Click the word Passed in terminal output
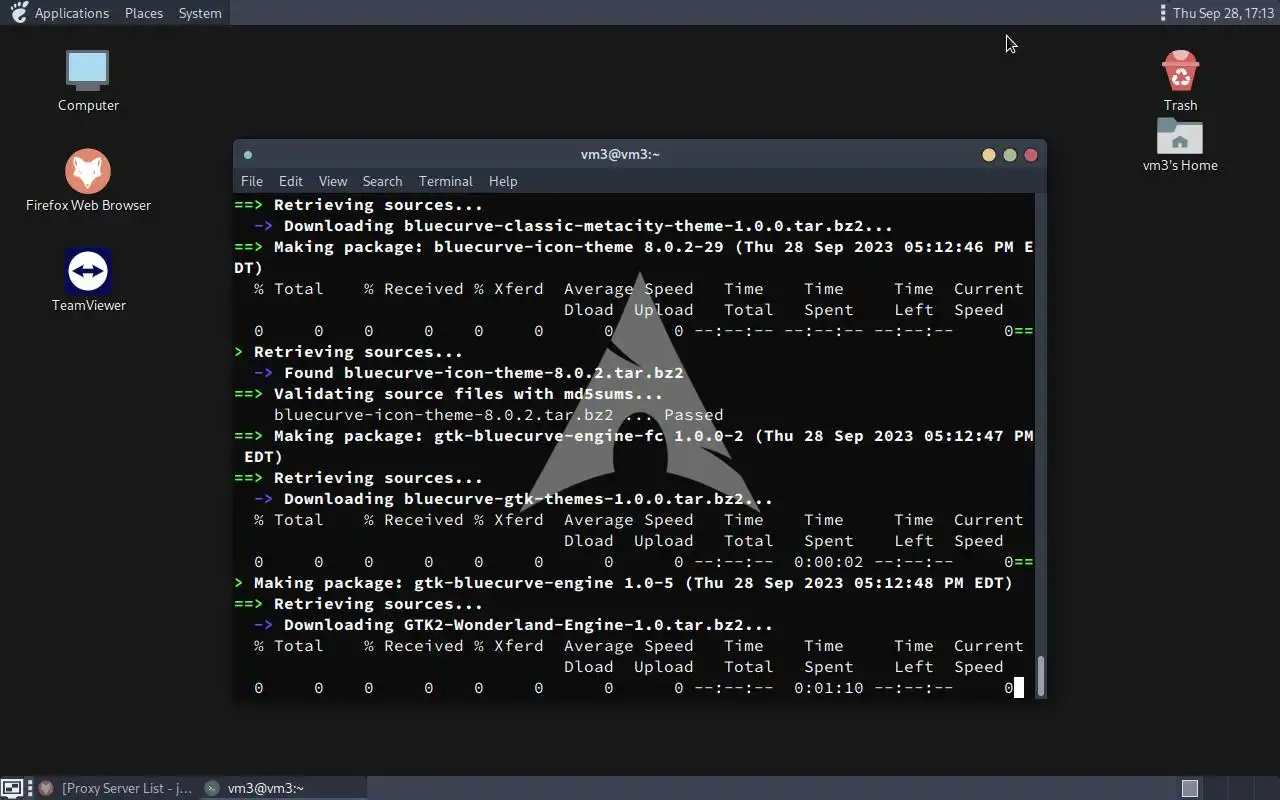1280x800 pixels. coord(693,415)
